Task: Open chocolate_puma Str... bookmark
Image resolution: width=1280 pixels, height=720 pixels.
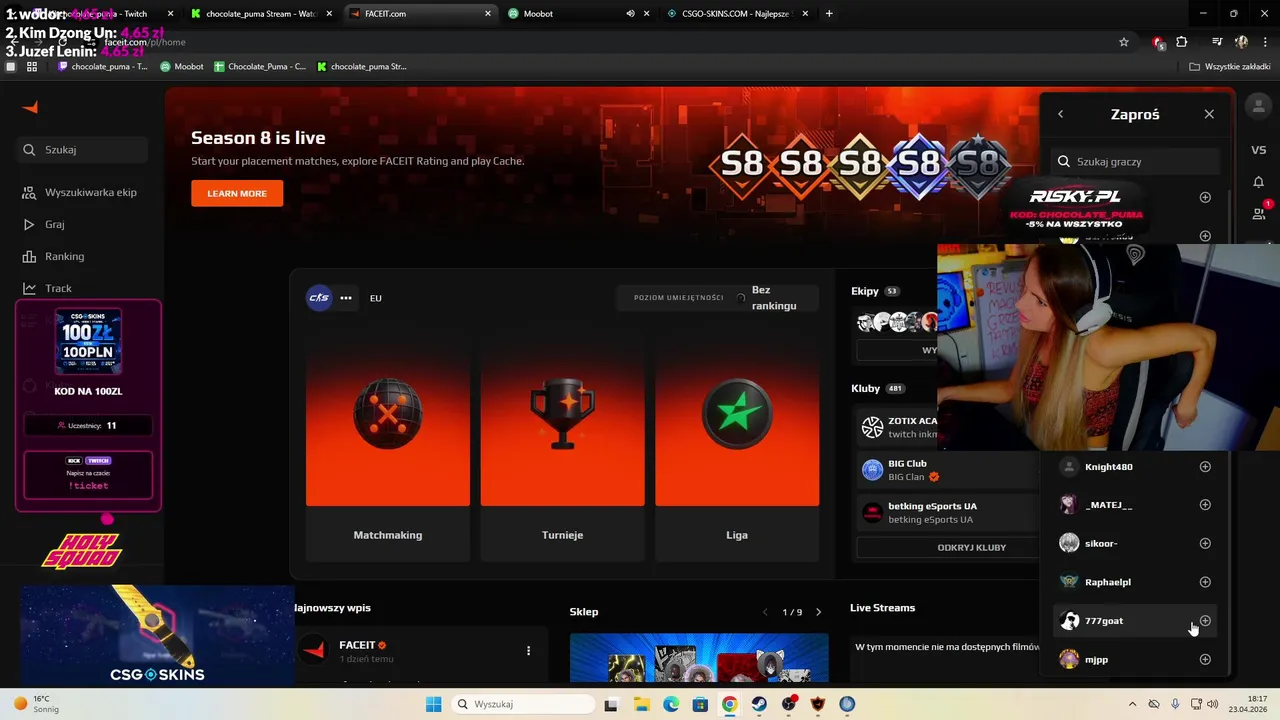Action: click(x=362, y=67)
